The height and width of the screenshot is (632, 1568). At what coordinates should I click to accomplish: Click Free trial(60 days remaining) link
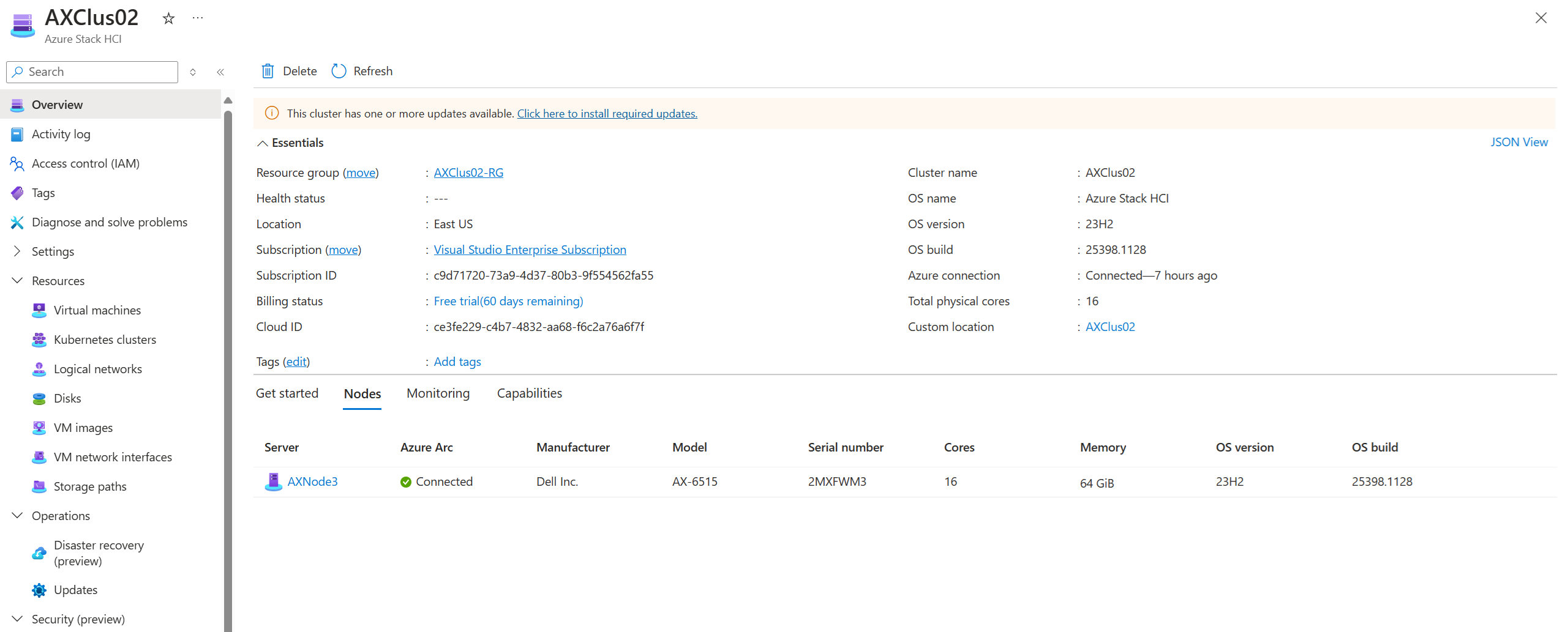tap(508, 301)
